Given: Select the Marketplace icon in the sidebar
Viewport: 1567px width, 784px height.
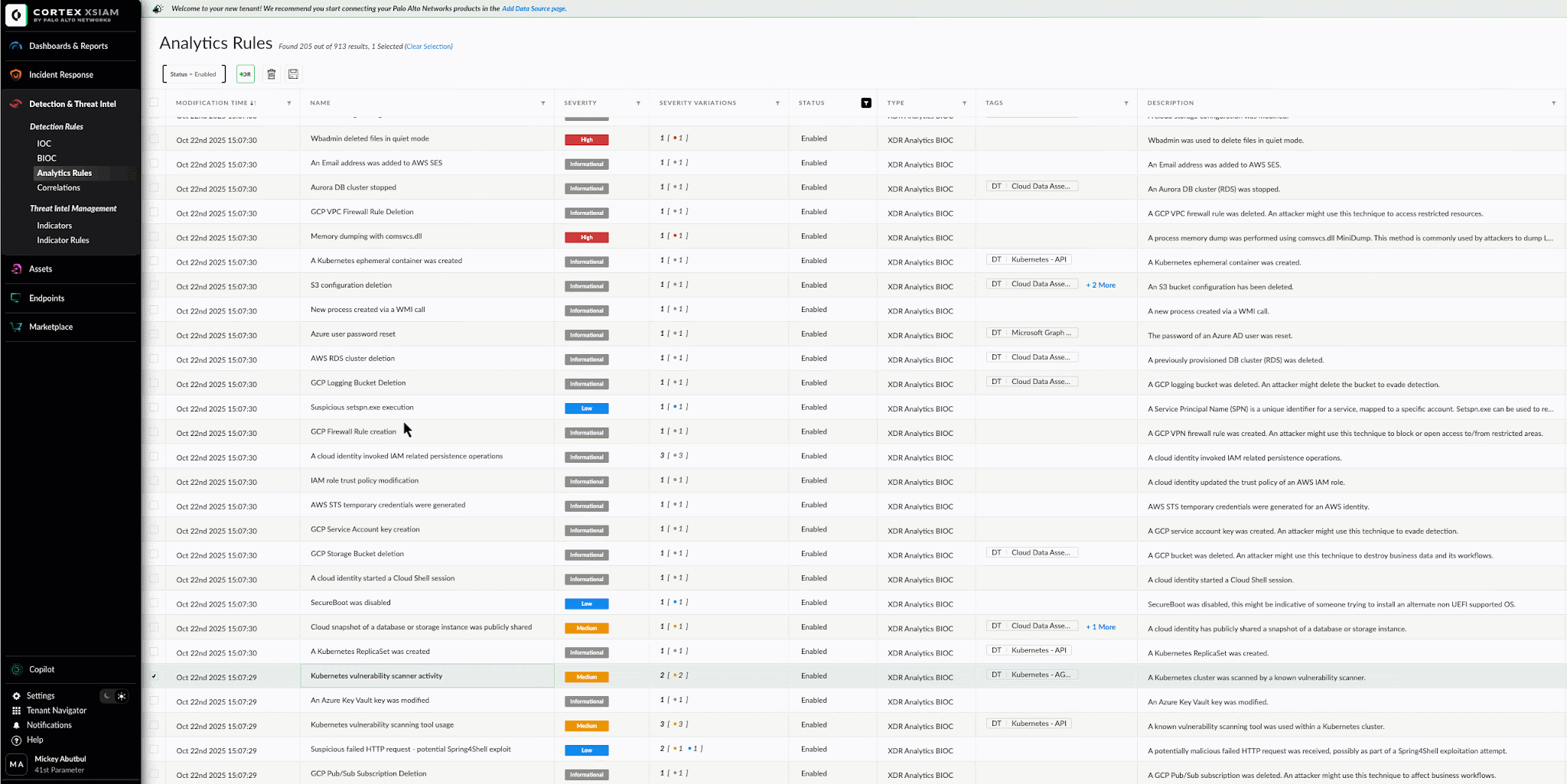Looking at the screenshot, I should point(15,327).
